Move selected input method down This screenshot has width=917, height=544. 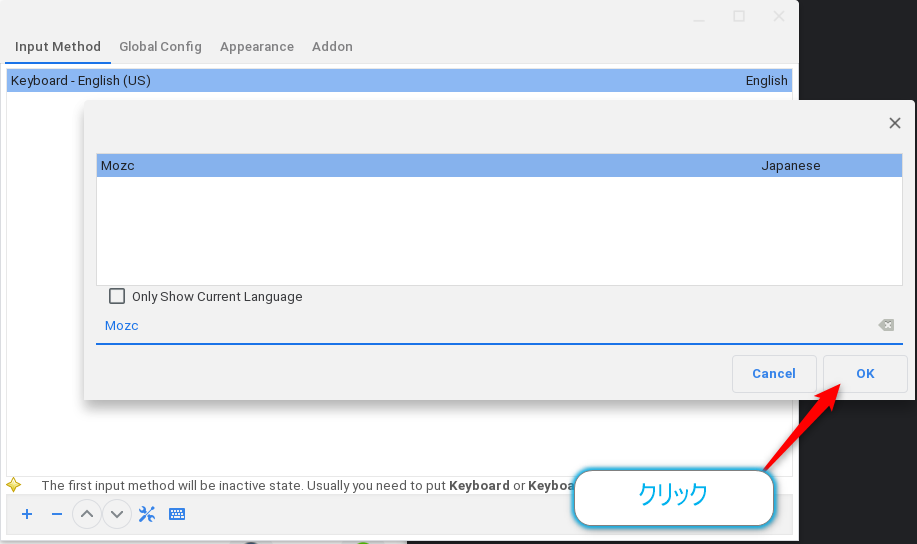[117, 514]
